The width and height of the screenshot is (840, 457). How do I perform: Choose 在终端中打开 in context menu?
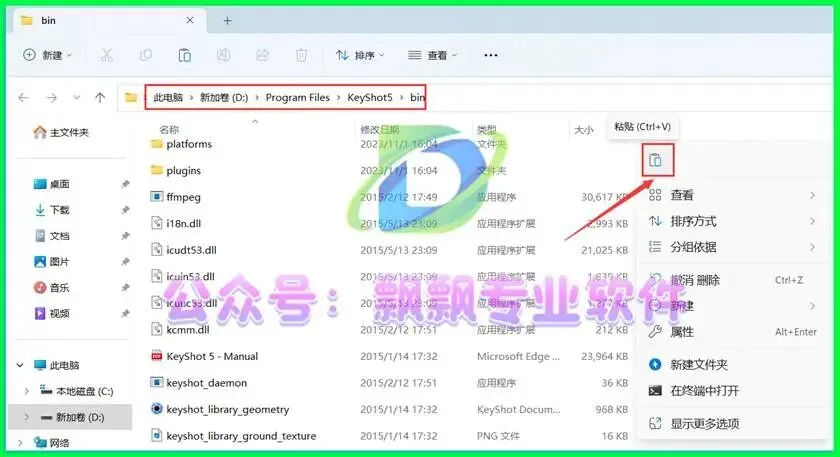[x=732, y=391]
